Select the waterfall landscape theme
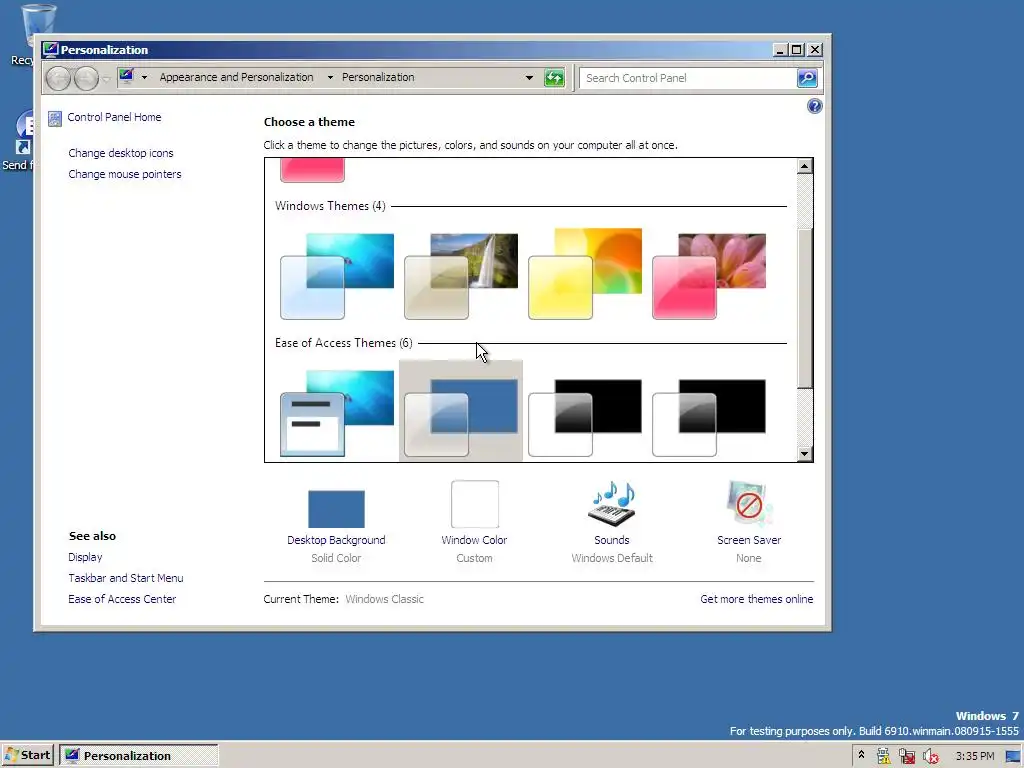1024x768 pixels. 461,276
